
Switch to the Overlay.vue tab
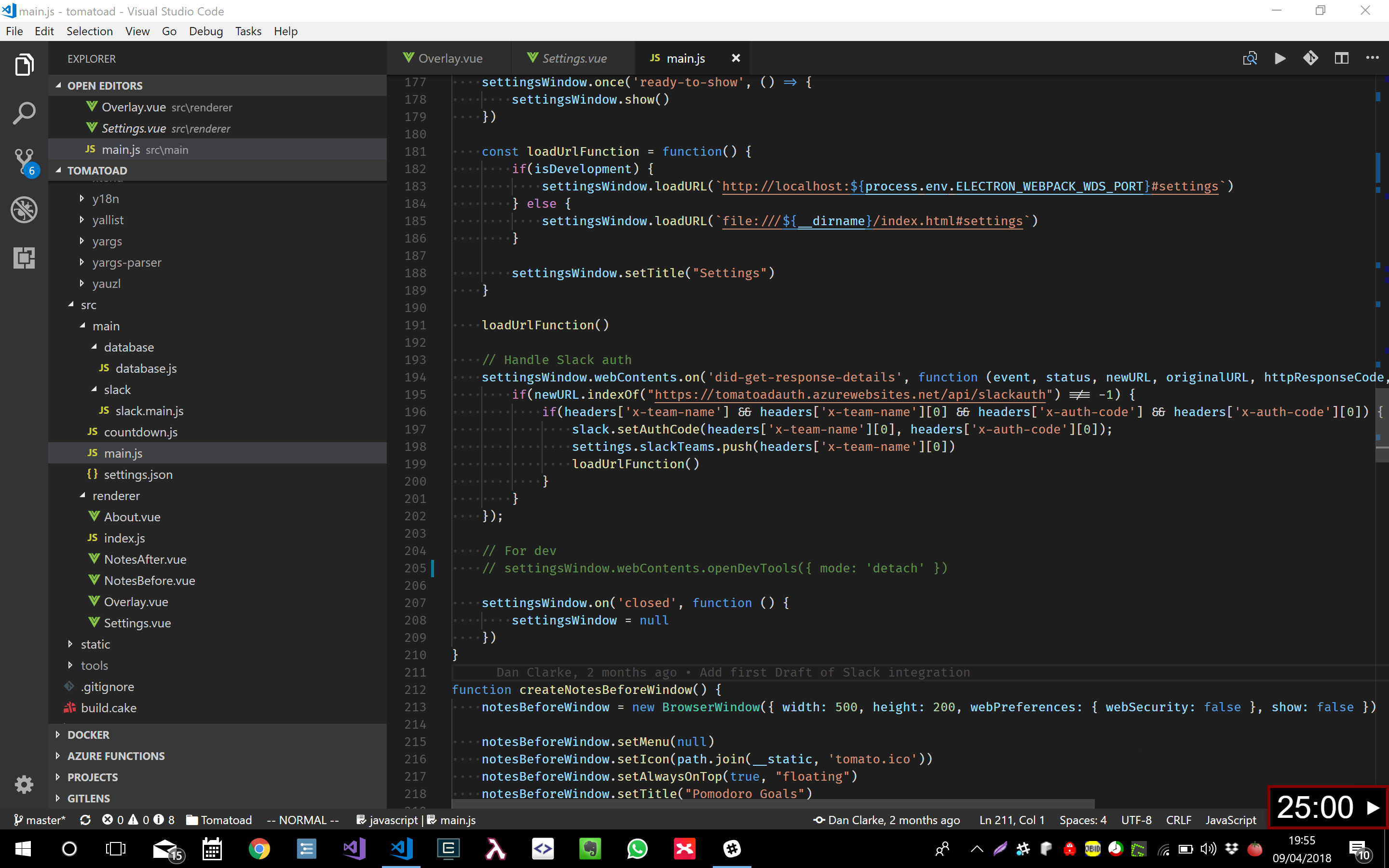click(449, 58)
